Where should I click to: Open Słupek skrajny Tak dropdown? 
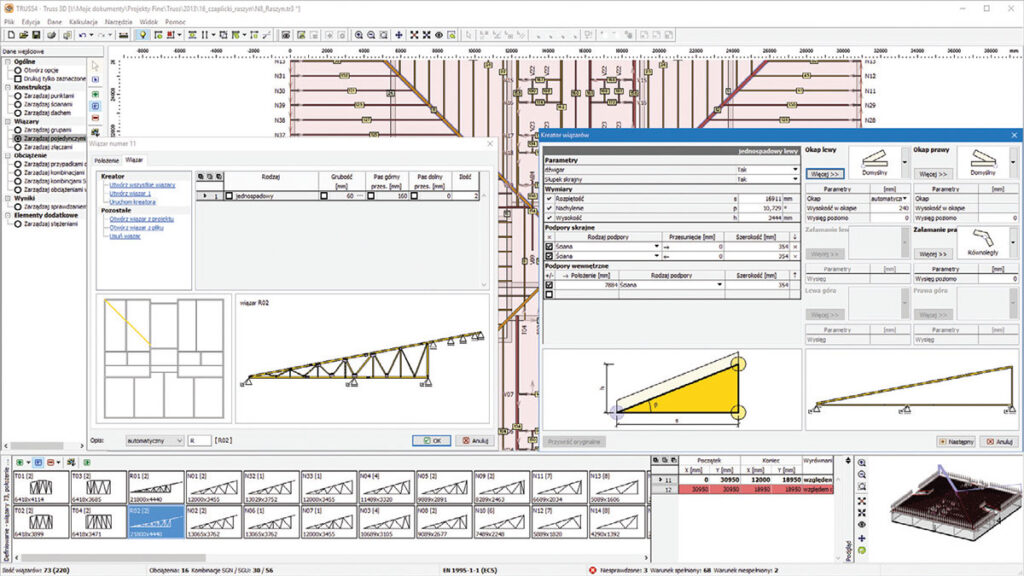pyautogui.click(x=795, y=179)
